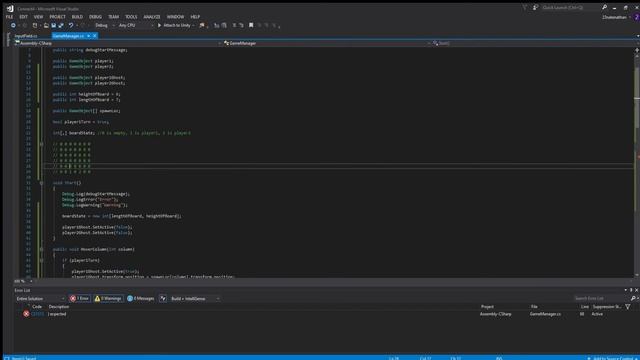Open the WINDOW menu
This screenshot has width=640, height=360.
(x=176, y=17)
